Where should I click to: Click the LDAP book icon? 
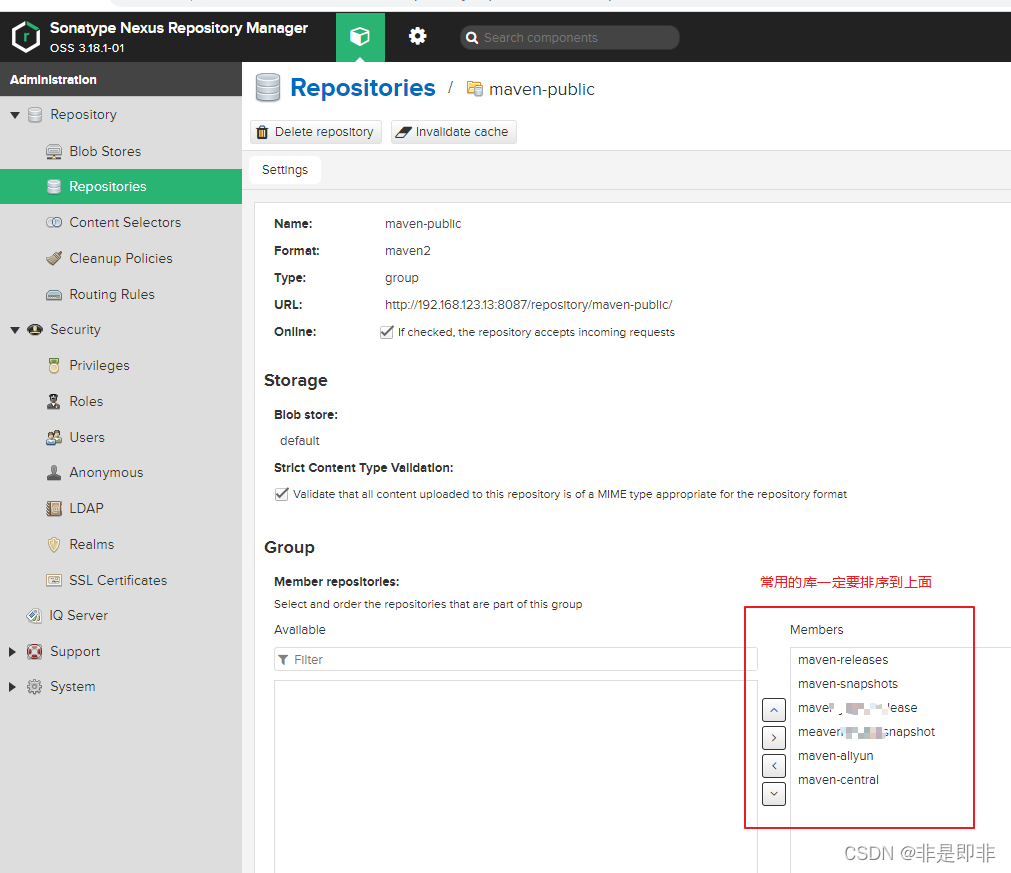point(54,509)
